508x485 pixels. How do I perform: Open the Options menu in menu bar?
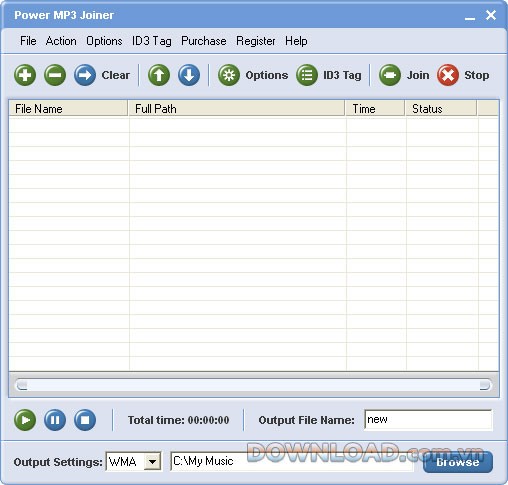coord(104,41)
